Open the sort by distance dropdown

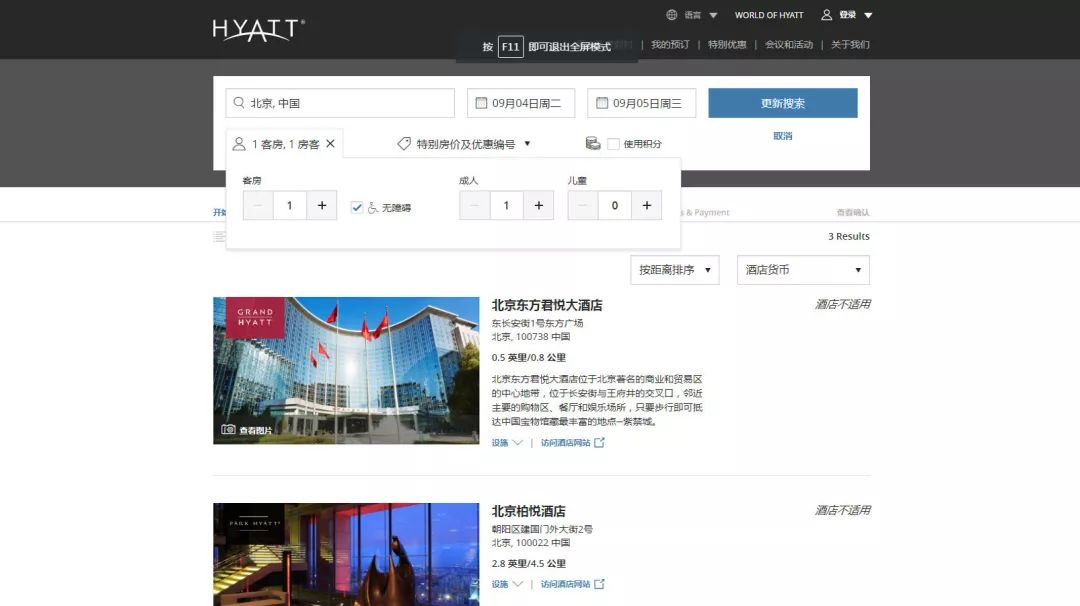(674, 270)
